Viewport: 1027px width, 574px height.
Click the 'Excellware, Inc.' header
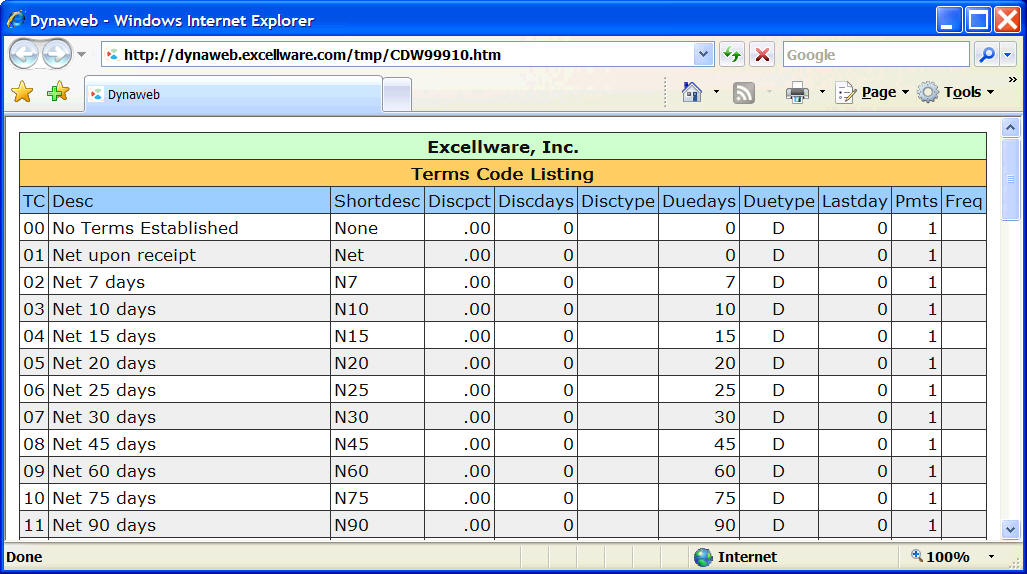502,147
